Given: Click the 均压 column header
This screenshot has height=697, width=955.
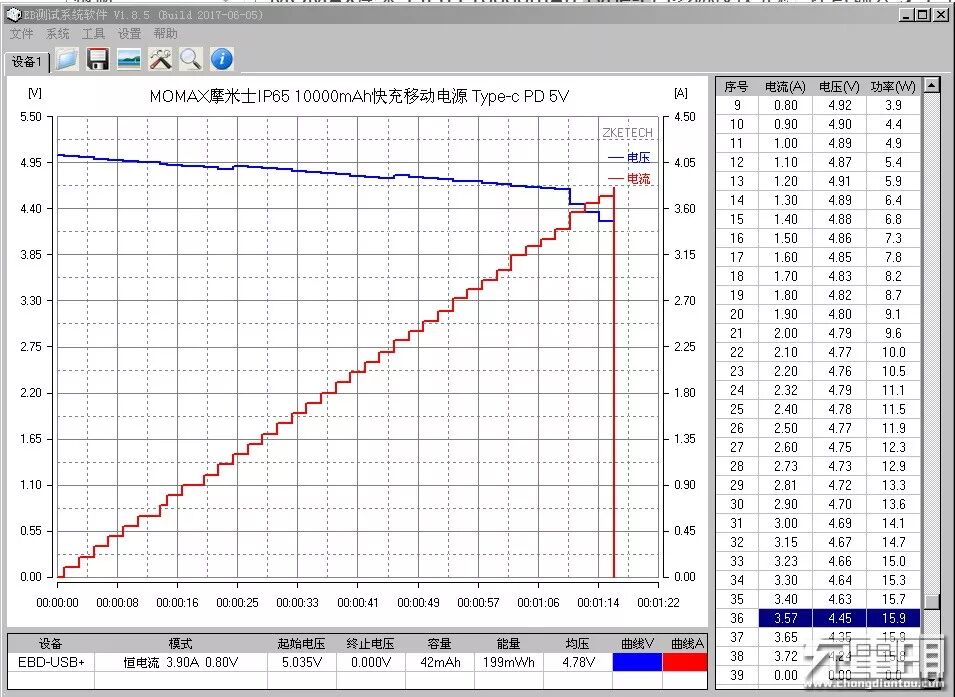Looking at the screenshot, I should click(x=577, y=643).
